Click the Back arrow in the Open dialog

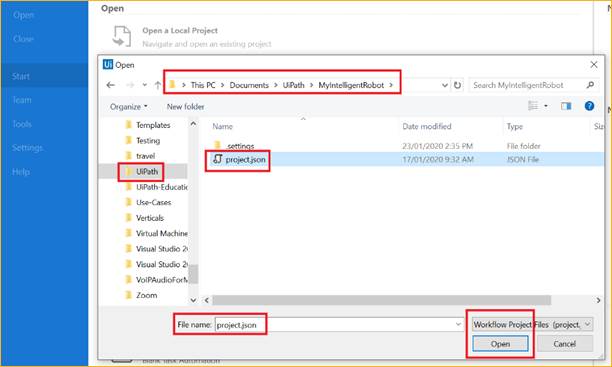110,85
